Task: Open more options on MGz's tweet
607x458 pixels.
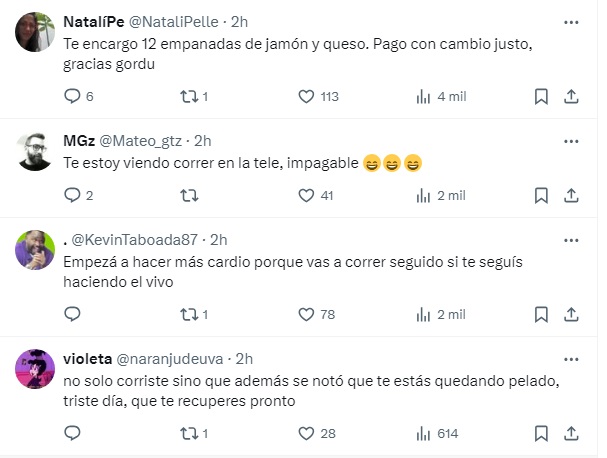Action: [x=570, y=139]
